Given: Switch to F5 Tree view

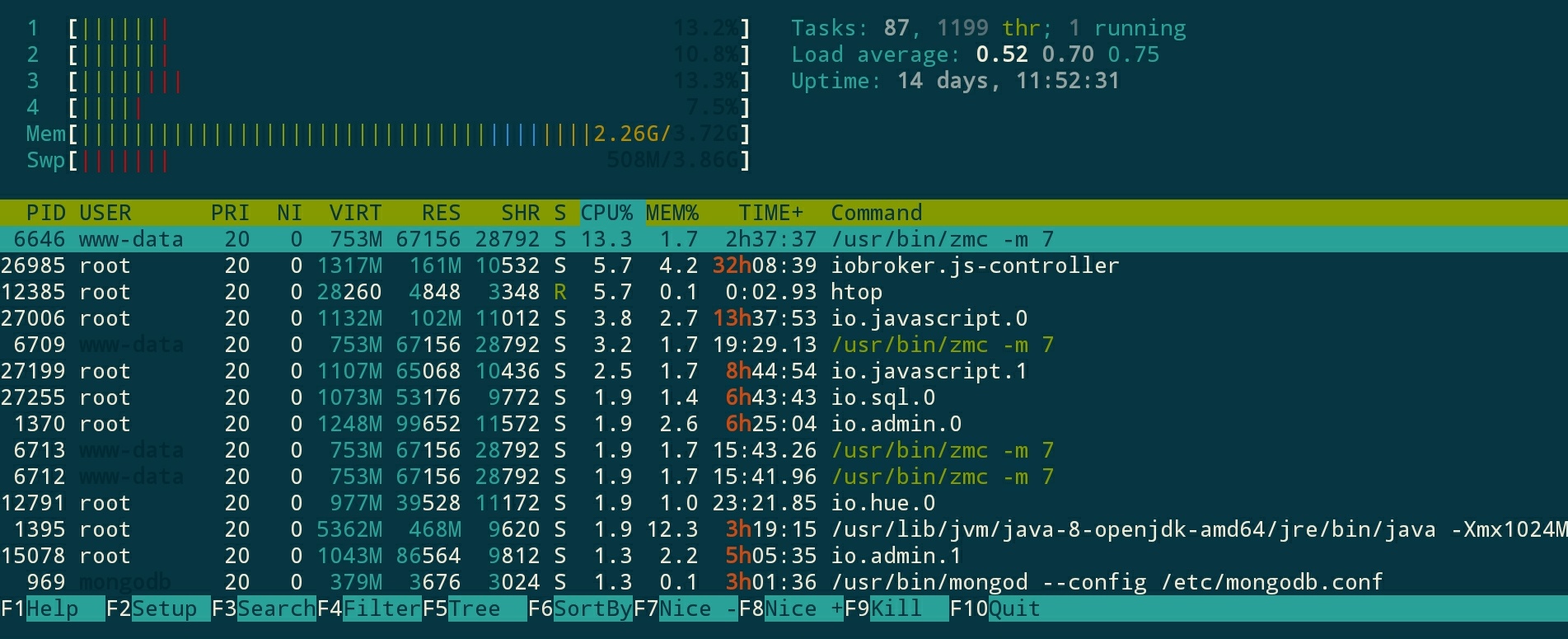Looking at the screenshot, I should point(475,608).
